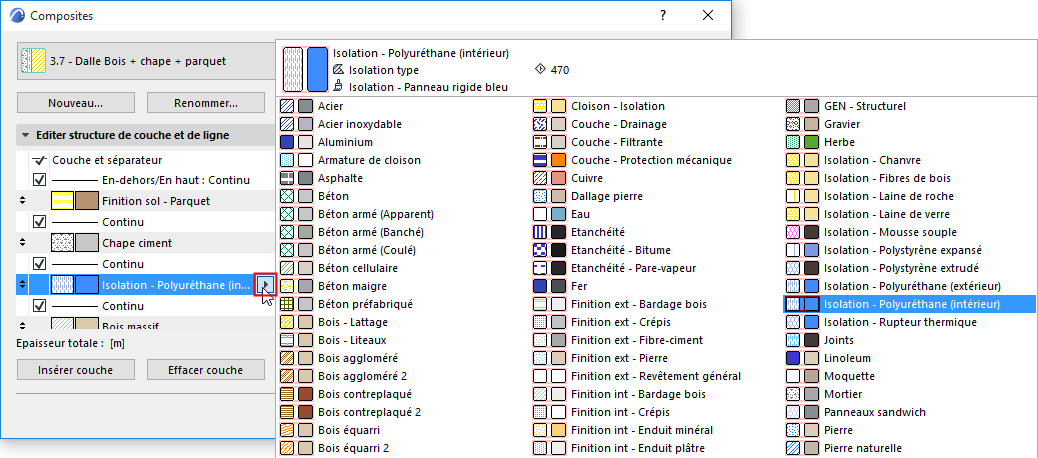Choose Asphalte material

pos(340,178)
